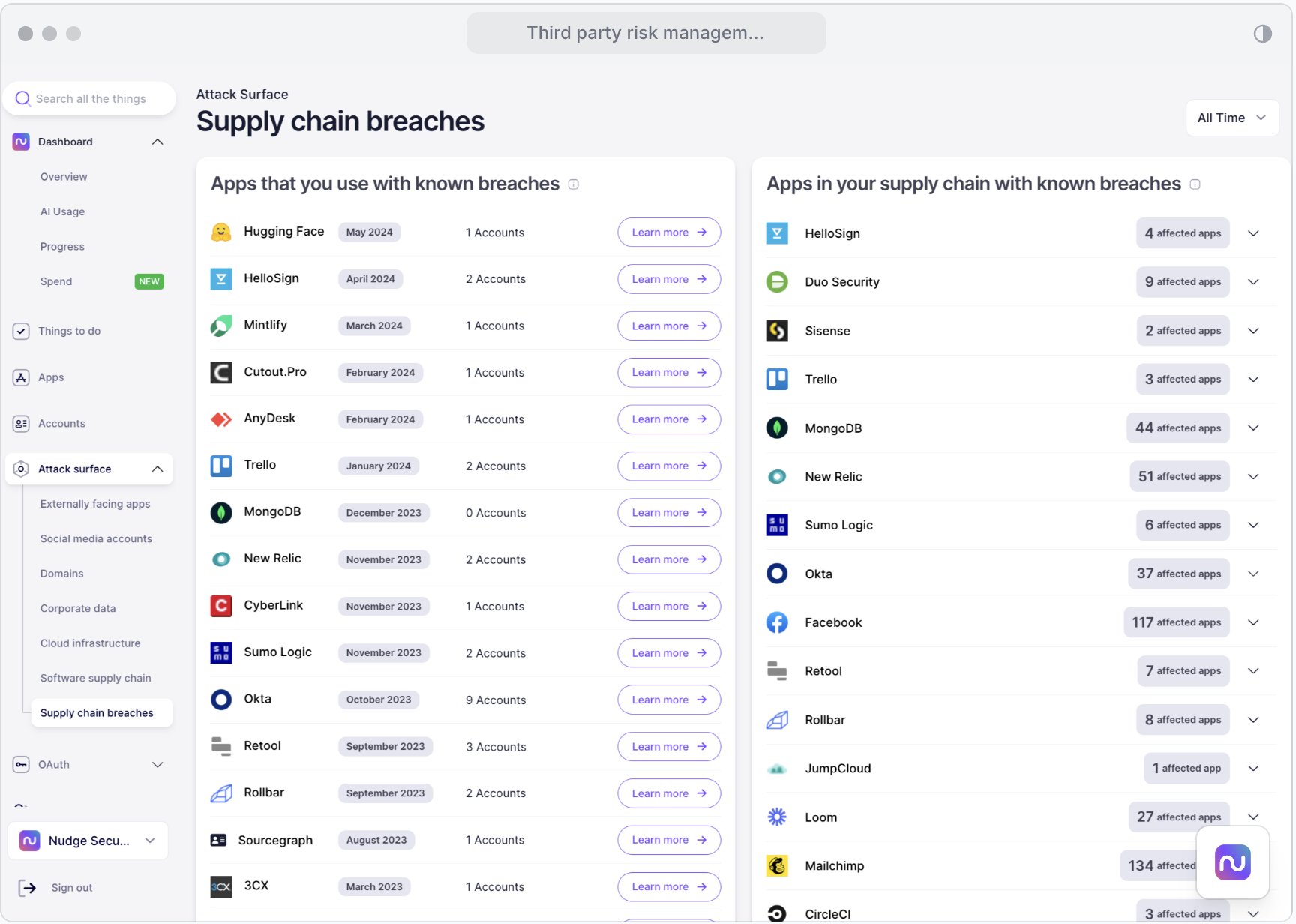Image resolution: width=1296 pixels, height=924 pixels.
Task: Click the Loom starburst logo
Action: [777, 817]
